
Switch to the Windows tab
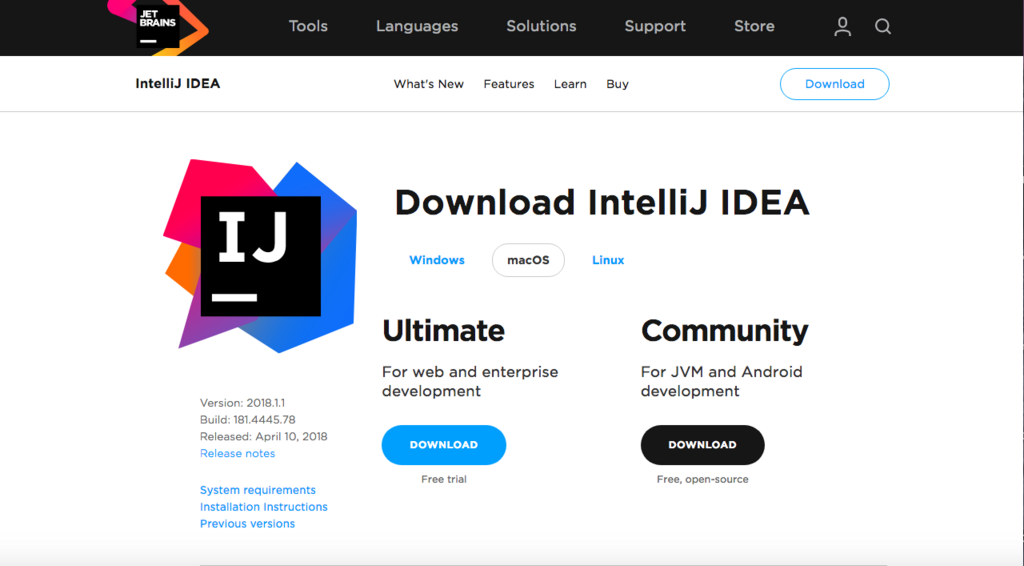click(437, 260)
